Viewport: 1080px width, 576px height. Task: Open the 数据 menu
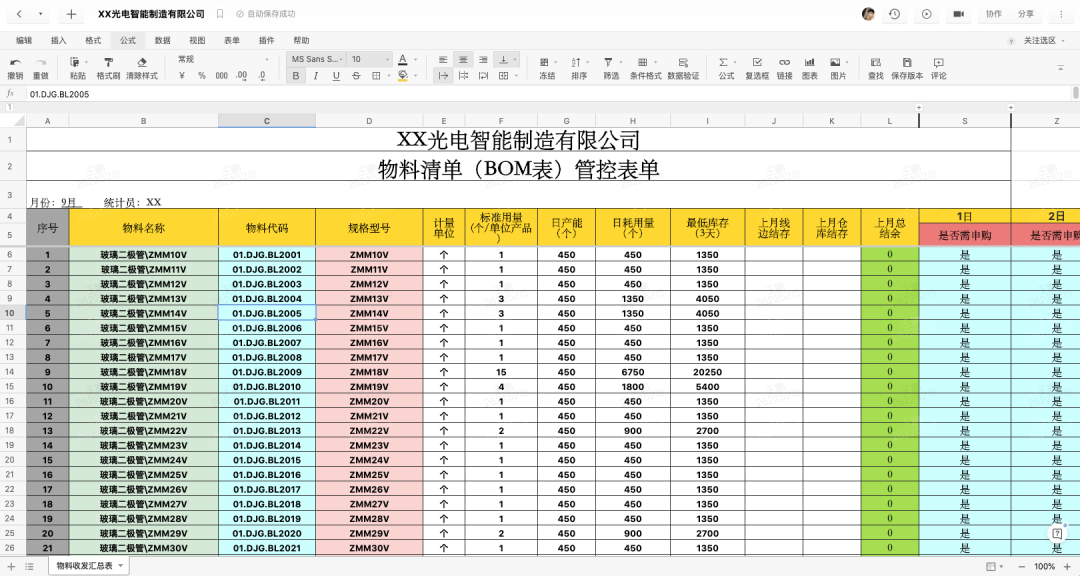(x=163, y=41)
